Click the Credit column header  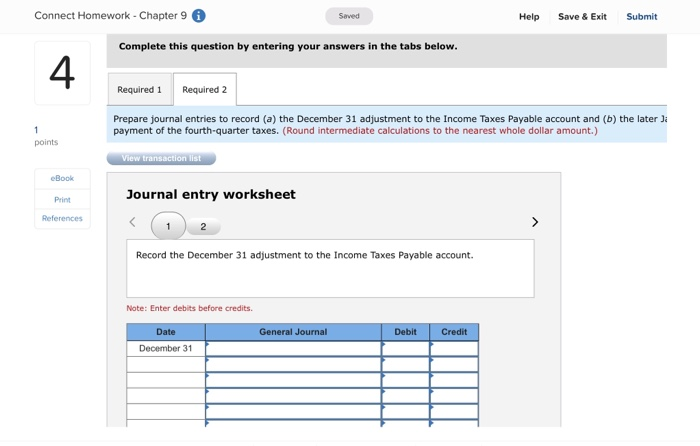[454, 332]
